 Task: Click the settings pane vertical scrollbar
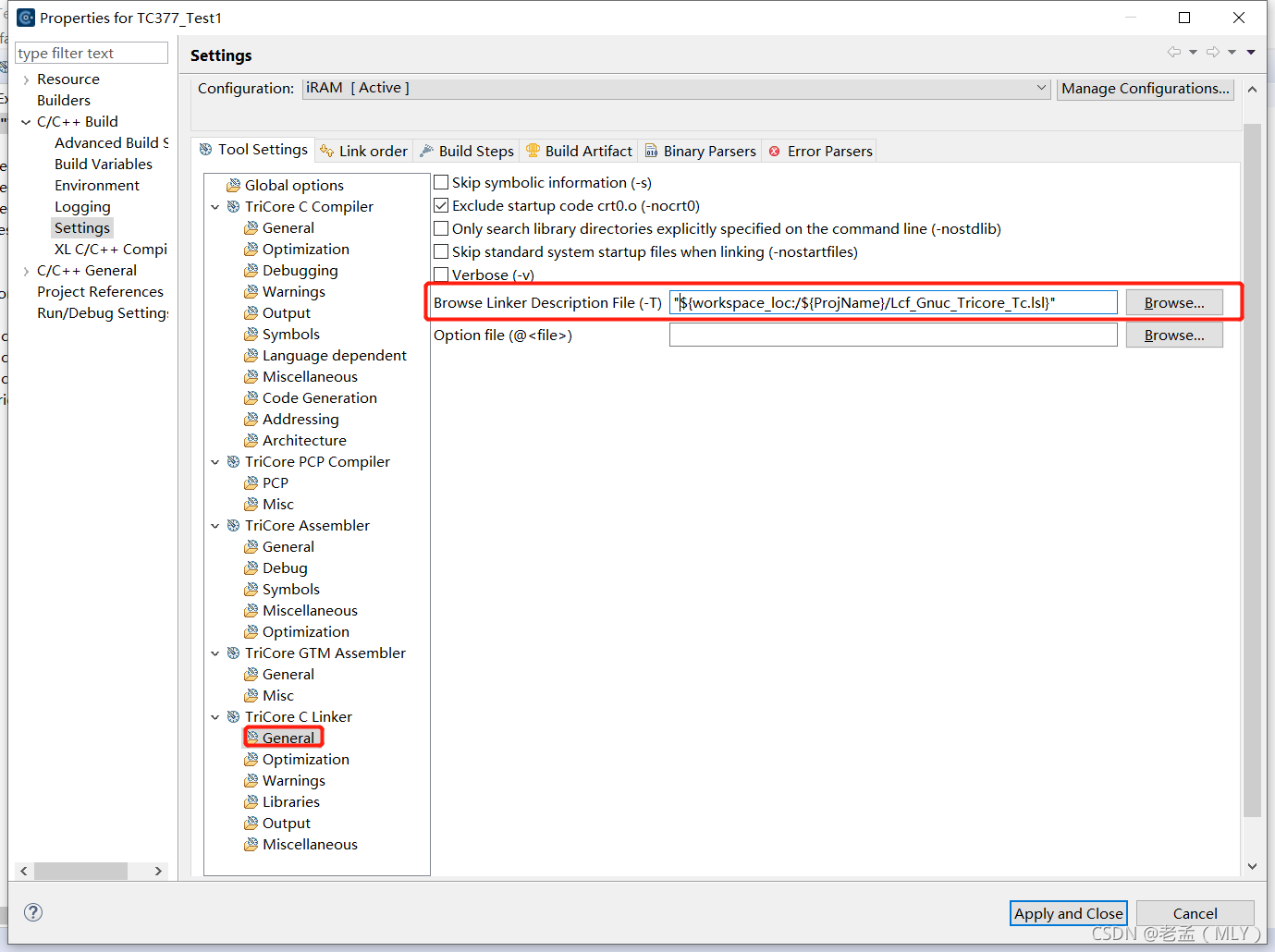click(1252, 470)
